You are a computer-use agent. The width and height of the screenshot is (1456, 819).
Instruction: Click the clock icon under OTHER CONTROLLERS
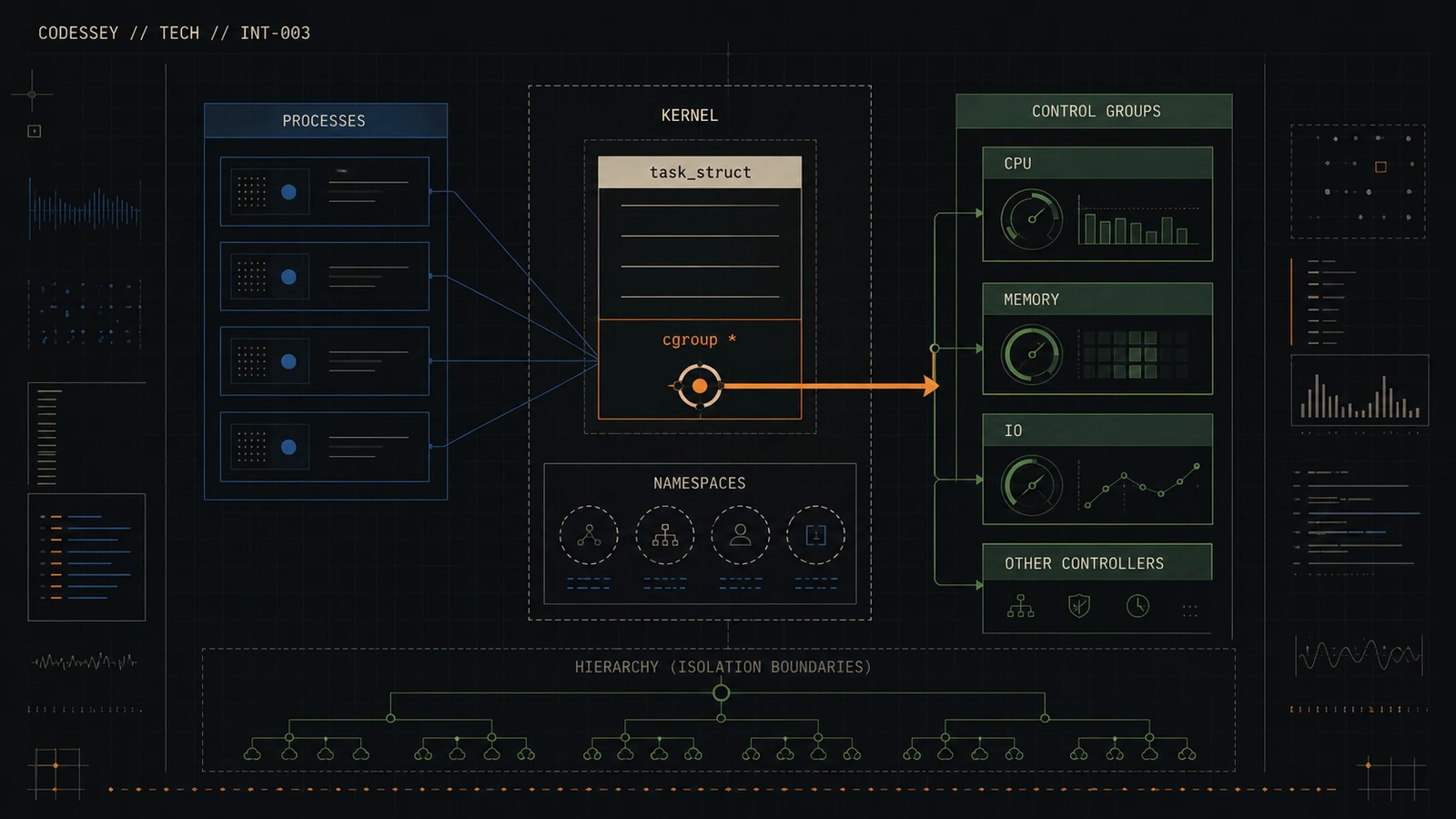click(1137, 606)
